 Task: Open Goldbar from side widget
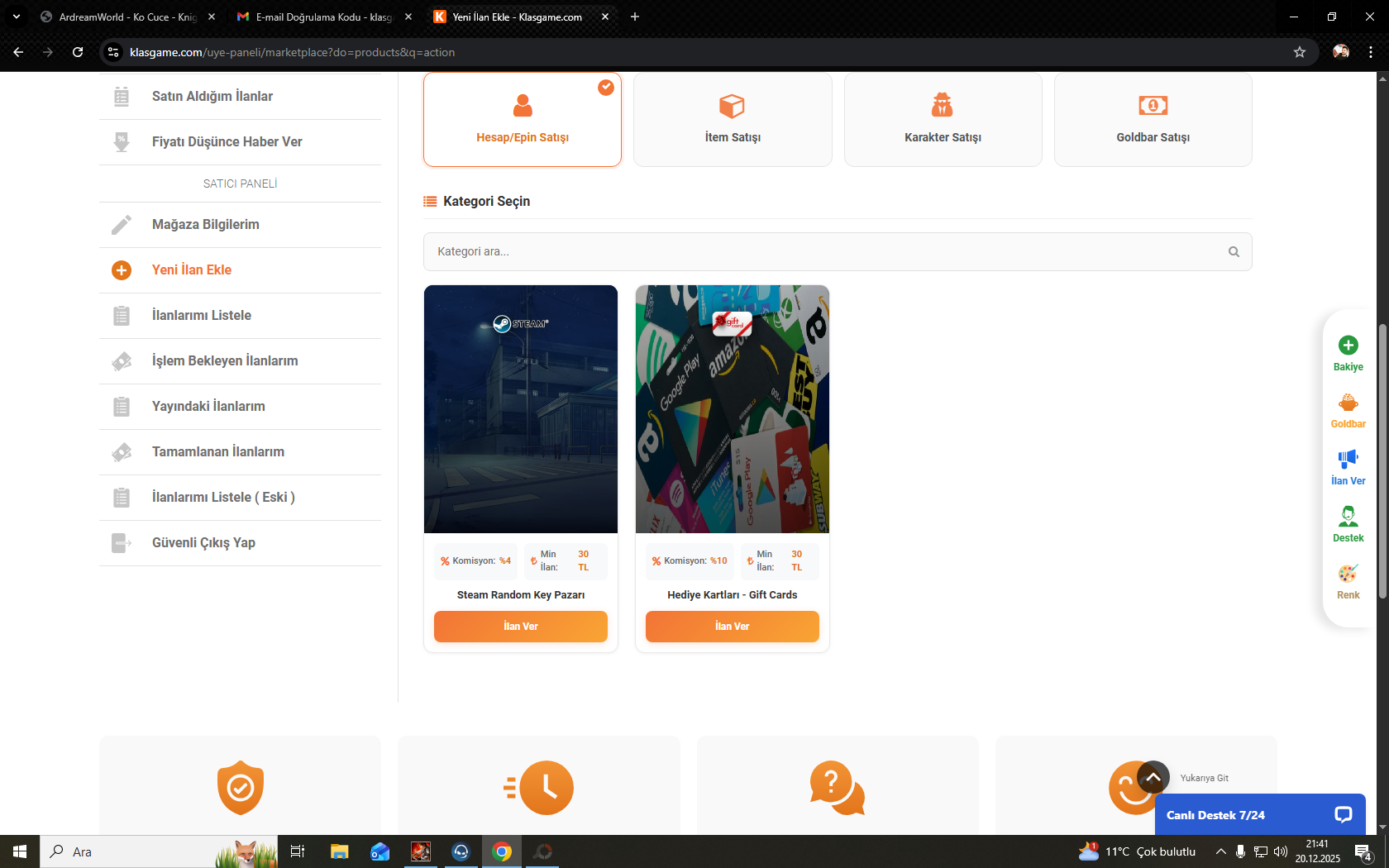coord(1348,410)
